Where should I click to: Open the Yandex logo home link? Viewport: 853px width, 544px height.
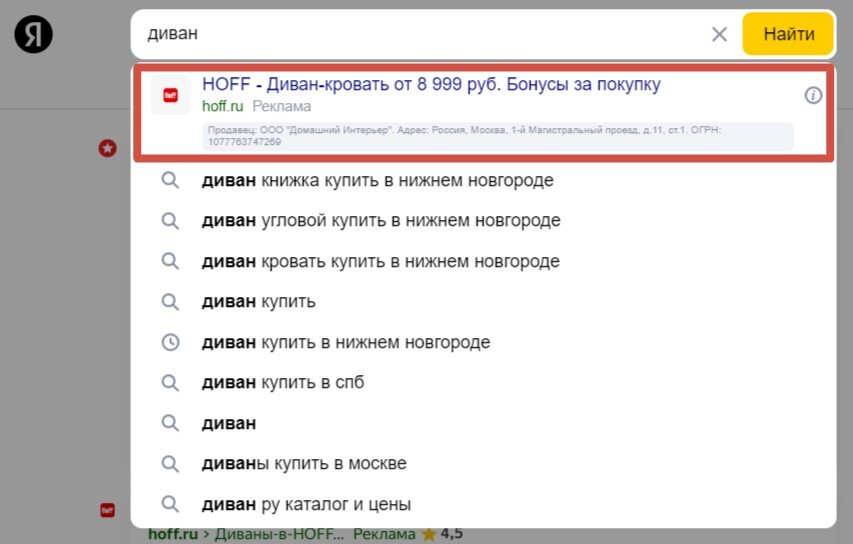[x=33, y=34]
